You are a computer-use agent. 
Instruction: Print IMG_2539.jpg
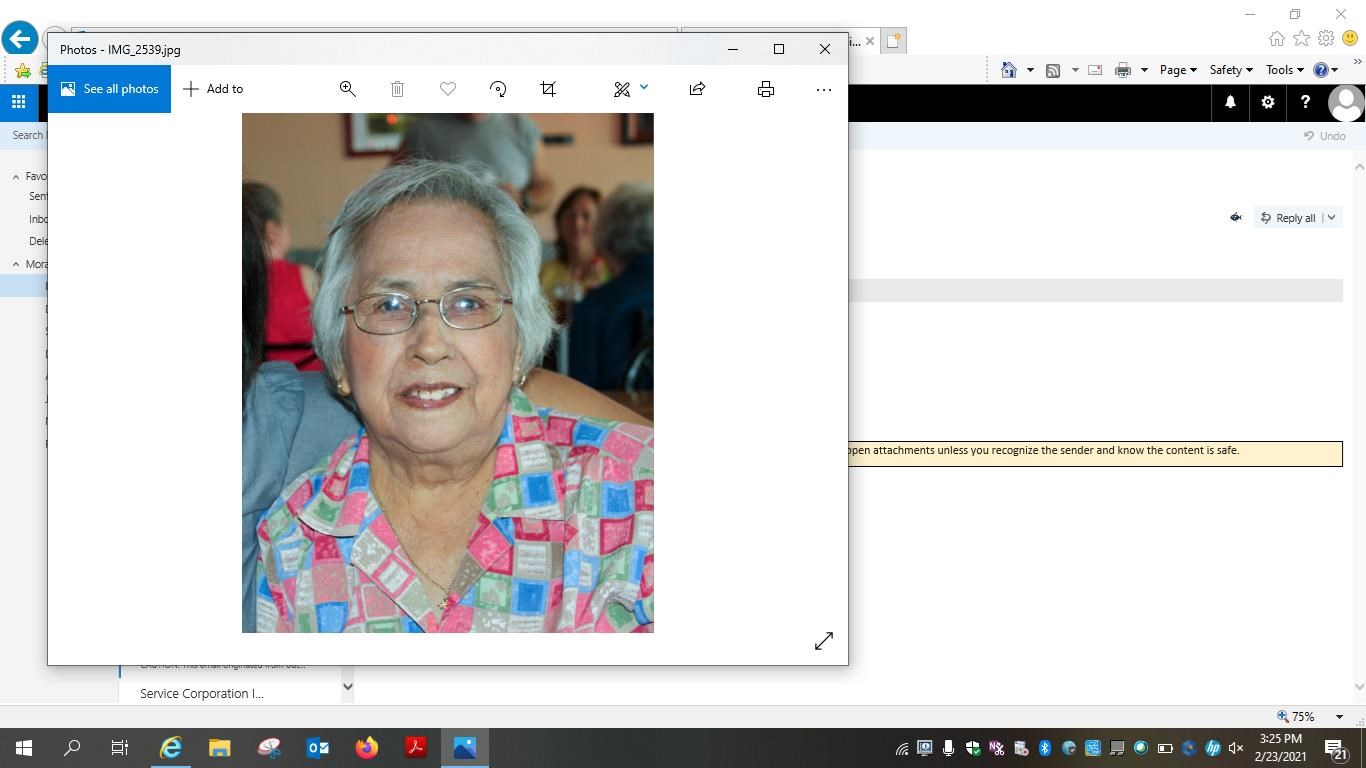pyautogui.click(x=765, y=89)
